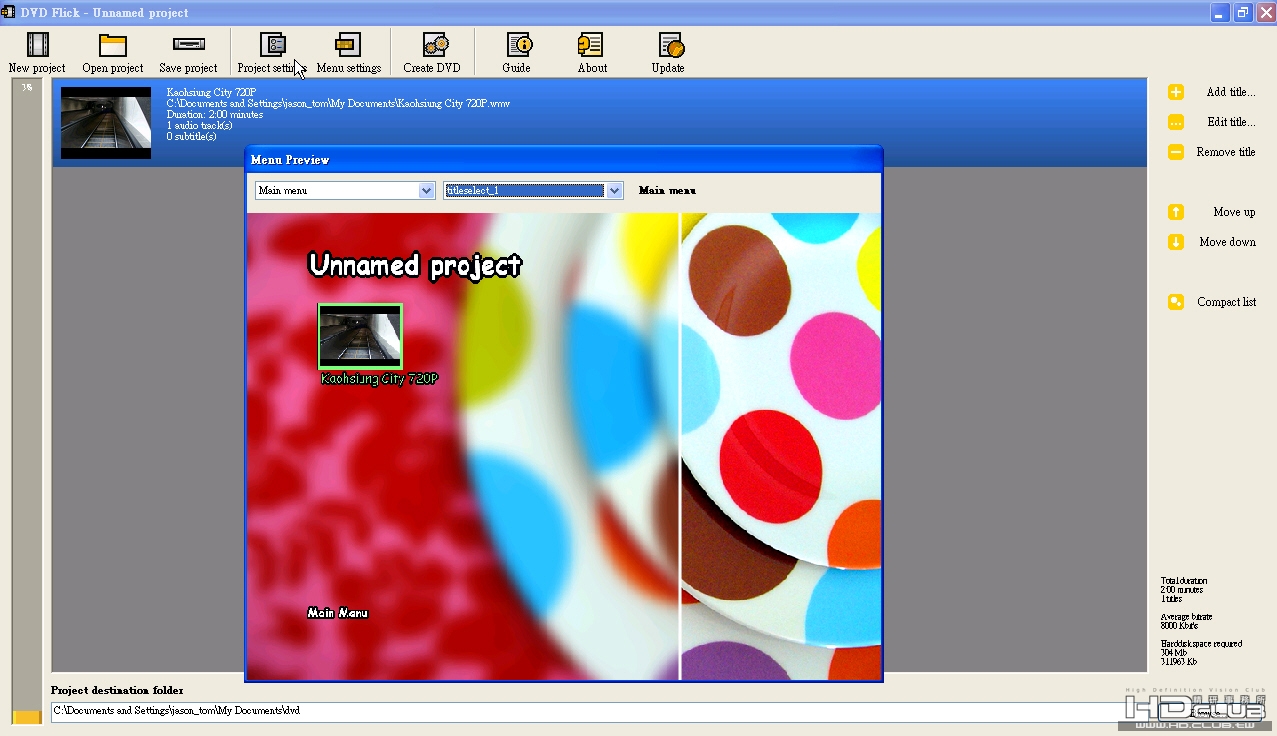Open project via the folder icon

tap(113, 45)
